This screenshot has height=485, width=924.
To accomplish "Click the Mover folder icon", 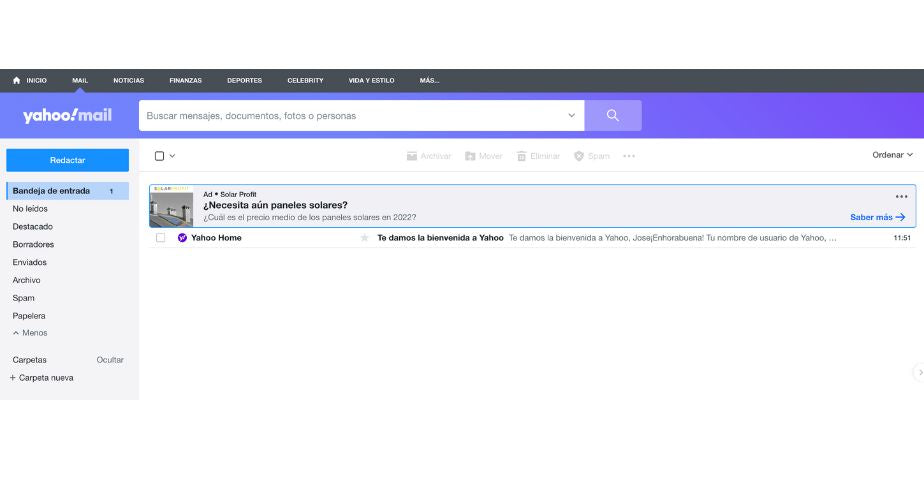I will click(469, 156).
